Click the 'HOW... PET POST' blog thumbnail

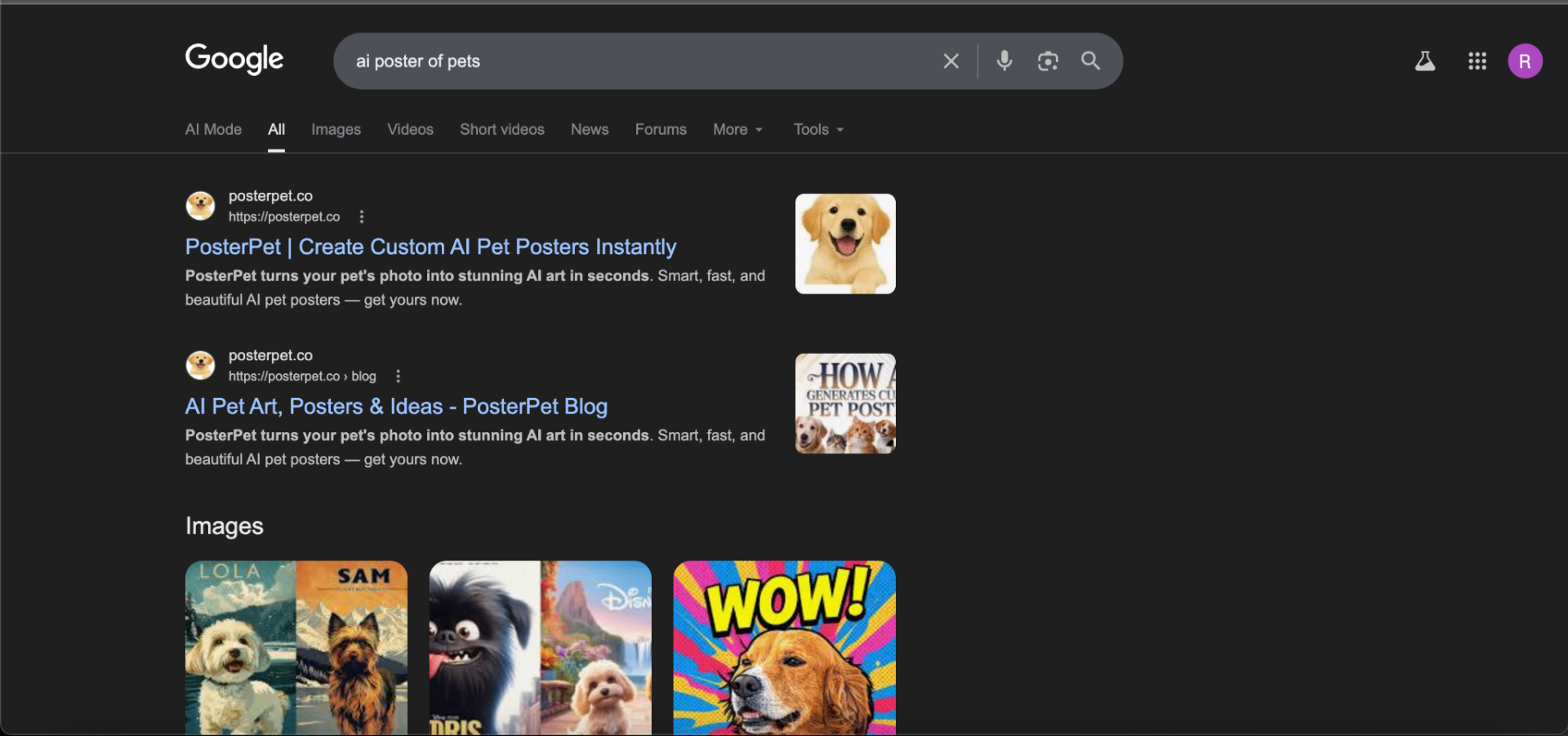[845, 404]
